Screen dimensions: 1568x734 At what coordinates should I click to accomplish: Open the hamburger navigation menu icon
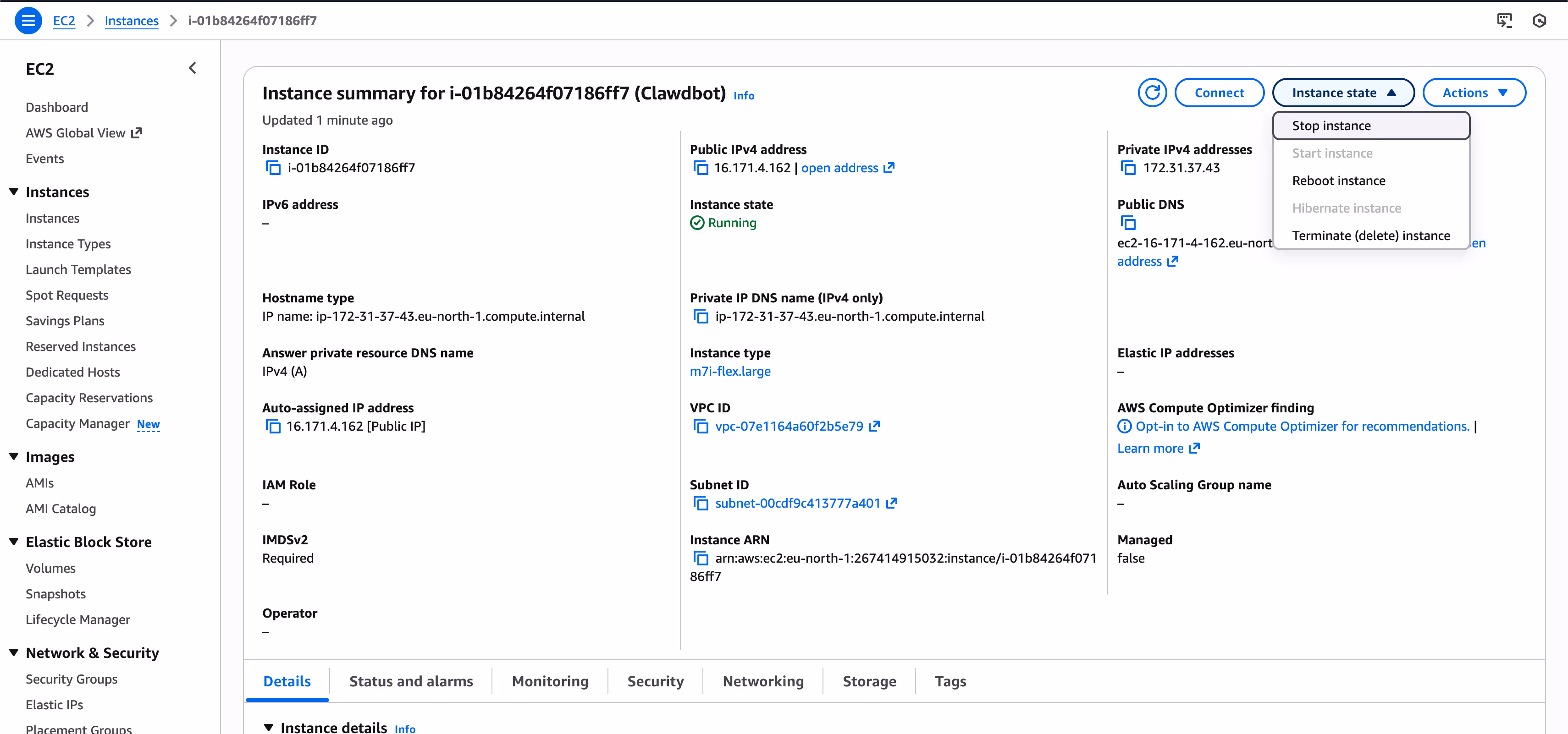[x=28, y=21]
